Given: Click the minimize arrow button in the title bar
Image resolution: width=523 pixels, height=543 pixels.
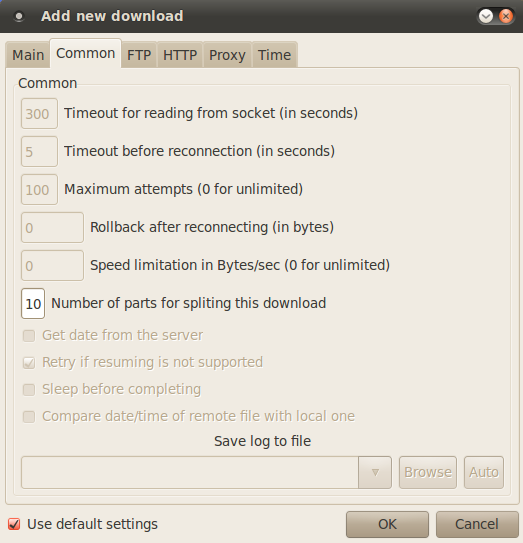Looking at the screenshot, I should [x=486, y=16].
